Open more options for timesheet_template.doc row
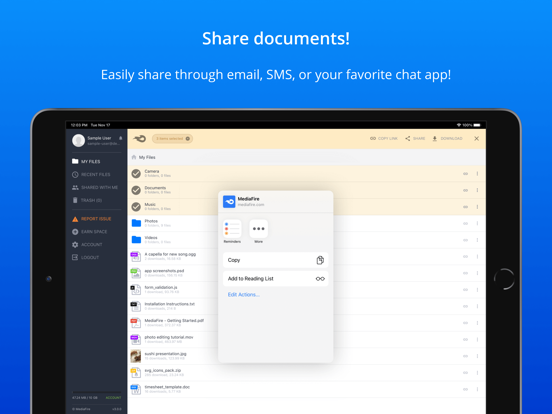The width and height of the screenshot is (552, 414). (x=477, y=389)
